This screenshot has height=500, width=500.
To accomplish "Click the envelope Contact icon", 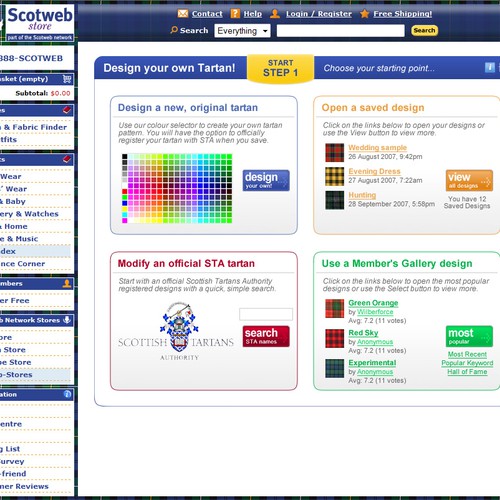I will [x=183, y=14].
